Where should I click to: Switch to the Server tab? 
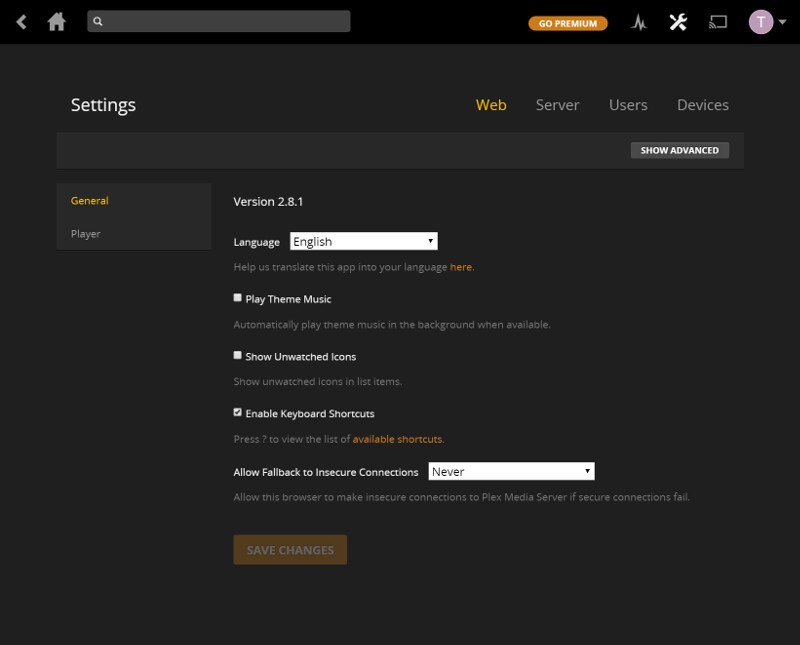click(x=557, y=105)
